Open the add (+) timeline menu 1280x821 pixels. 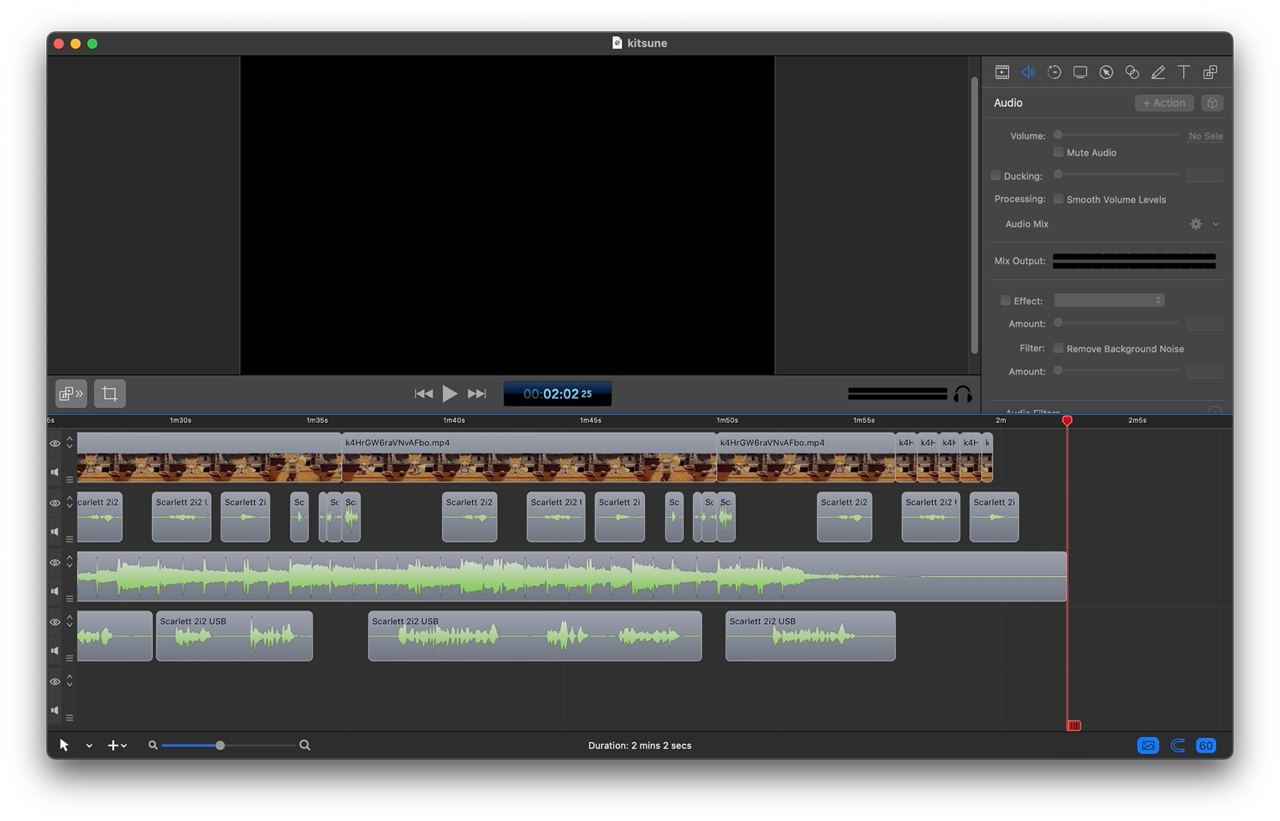117,745
